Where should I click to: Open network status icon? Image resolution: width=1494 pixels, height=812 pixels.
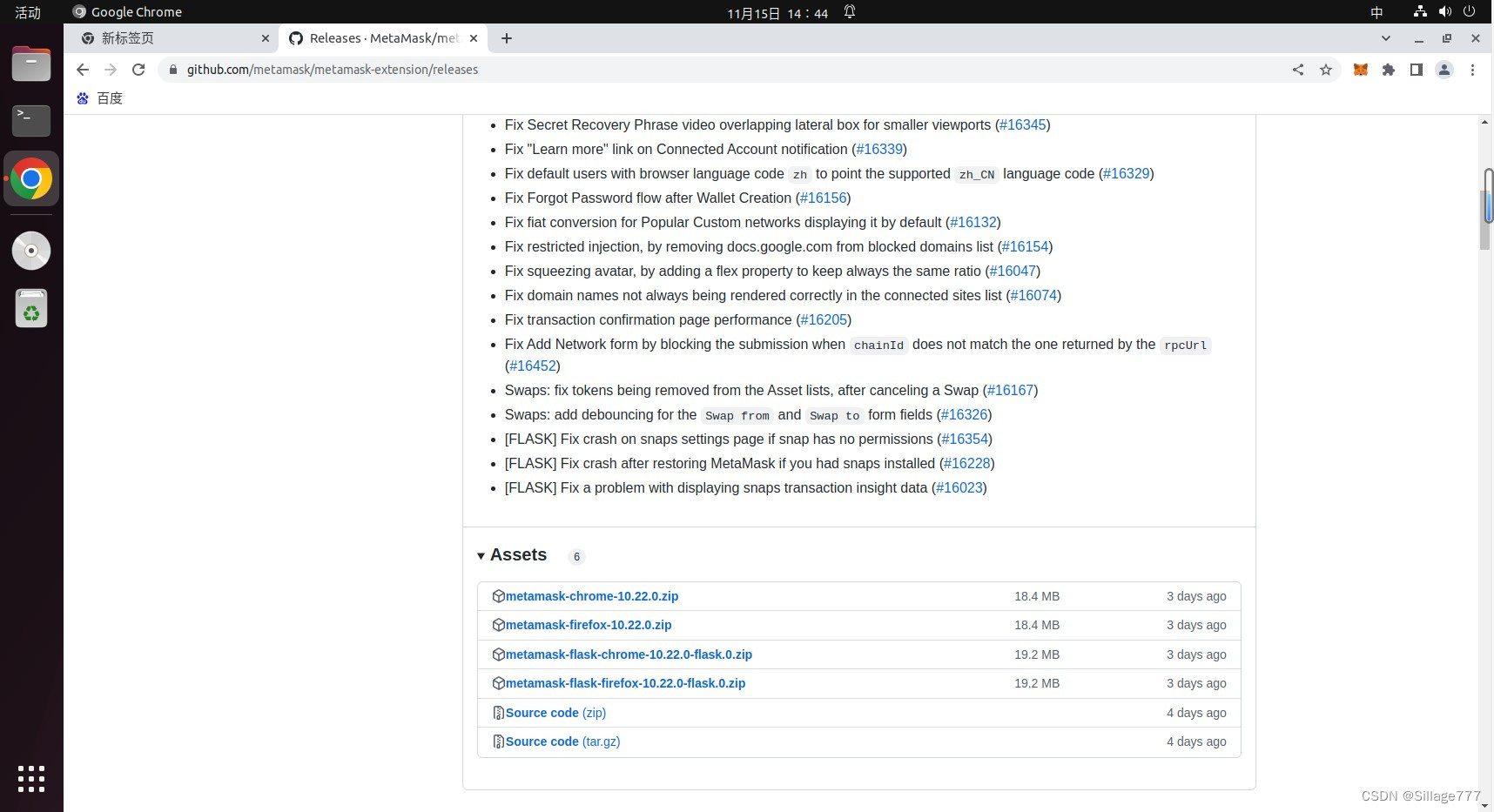click(x=1420, y=12)
